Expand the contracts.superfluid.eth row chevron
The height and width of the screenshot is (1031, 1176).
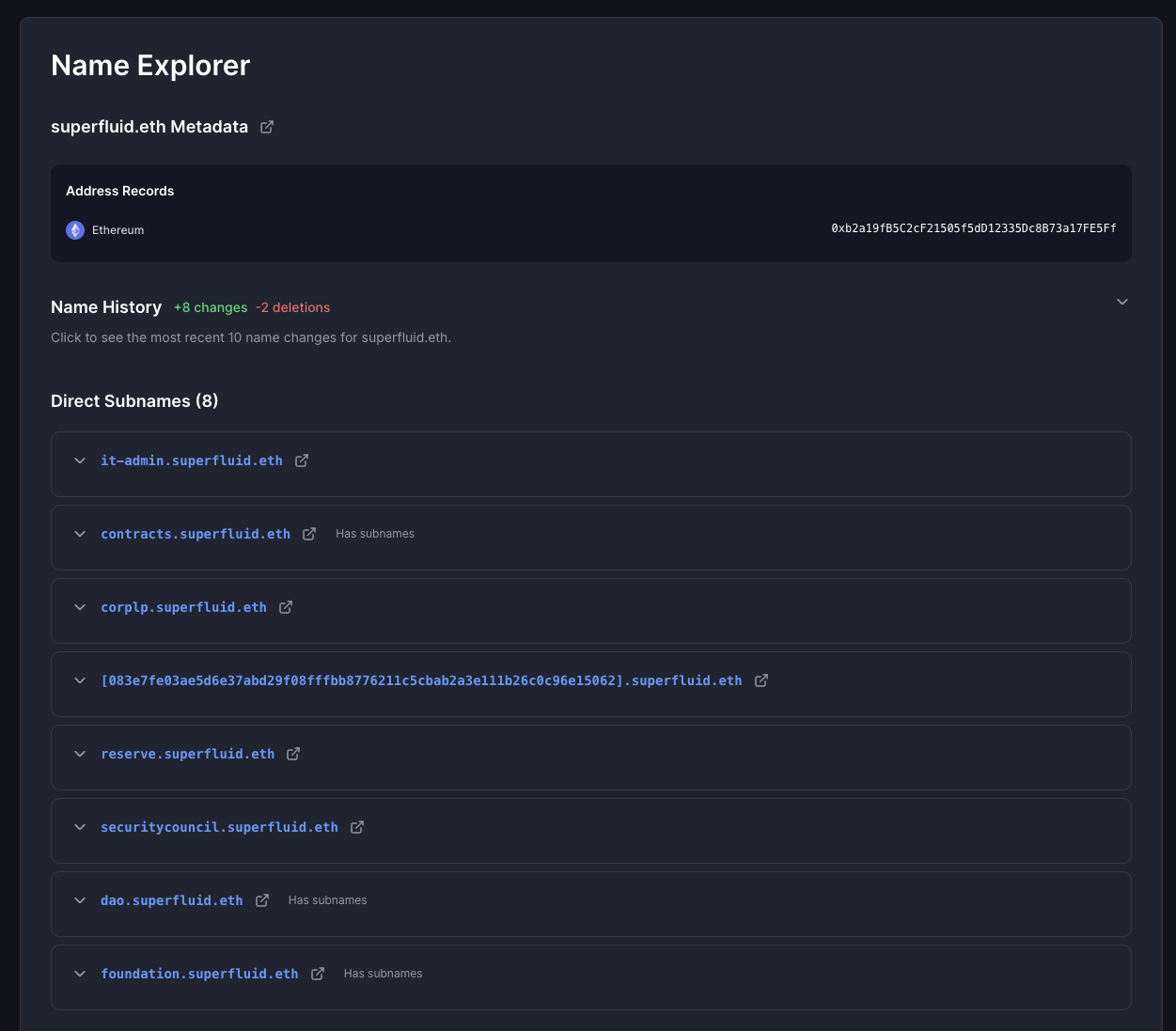click(x=80, y=534)
